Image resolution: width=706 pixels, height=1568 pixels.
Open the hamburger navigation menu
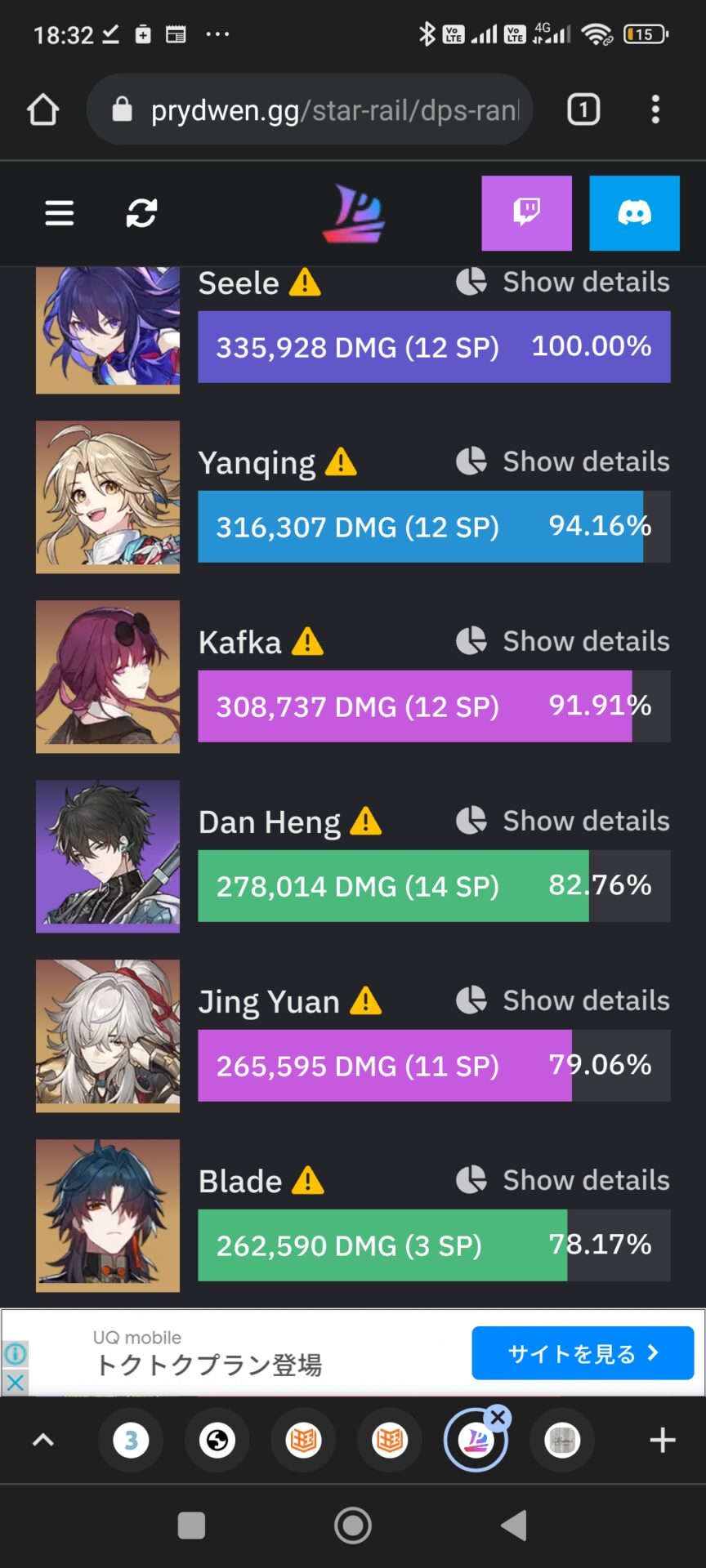tap(59, 213)
